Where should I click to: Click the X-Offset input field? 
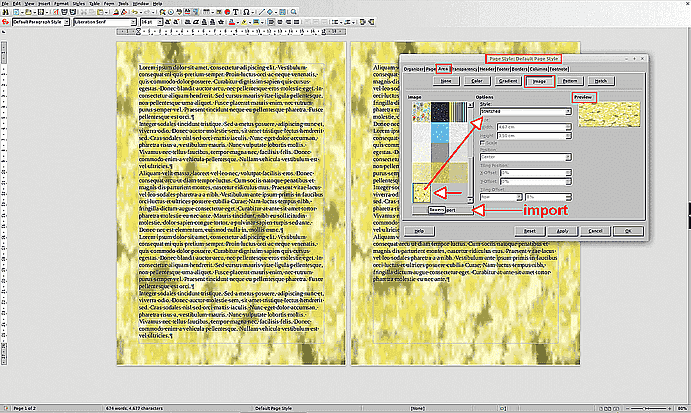pos(535,173)
